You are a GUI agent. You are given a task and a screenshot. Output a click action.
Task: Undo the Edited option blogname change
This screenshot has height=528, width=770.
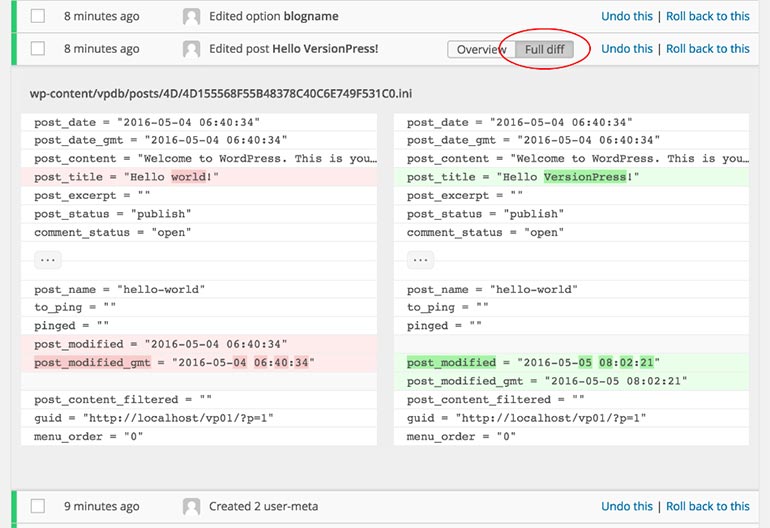(x=627, y=16)
